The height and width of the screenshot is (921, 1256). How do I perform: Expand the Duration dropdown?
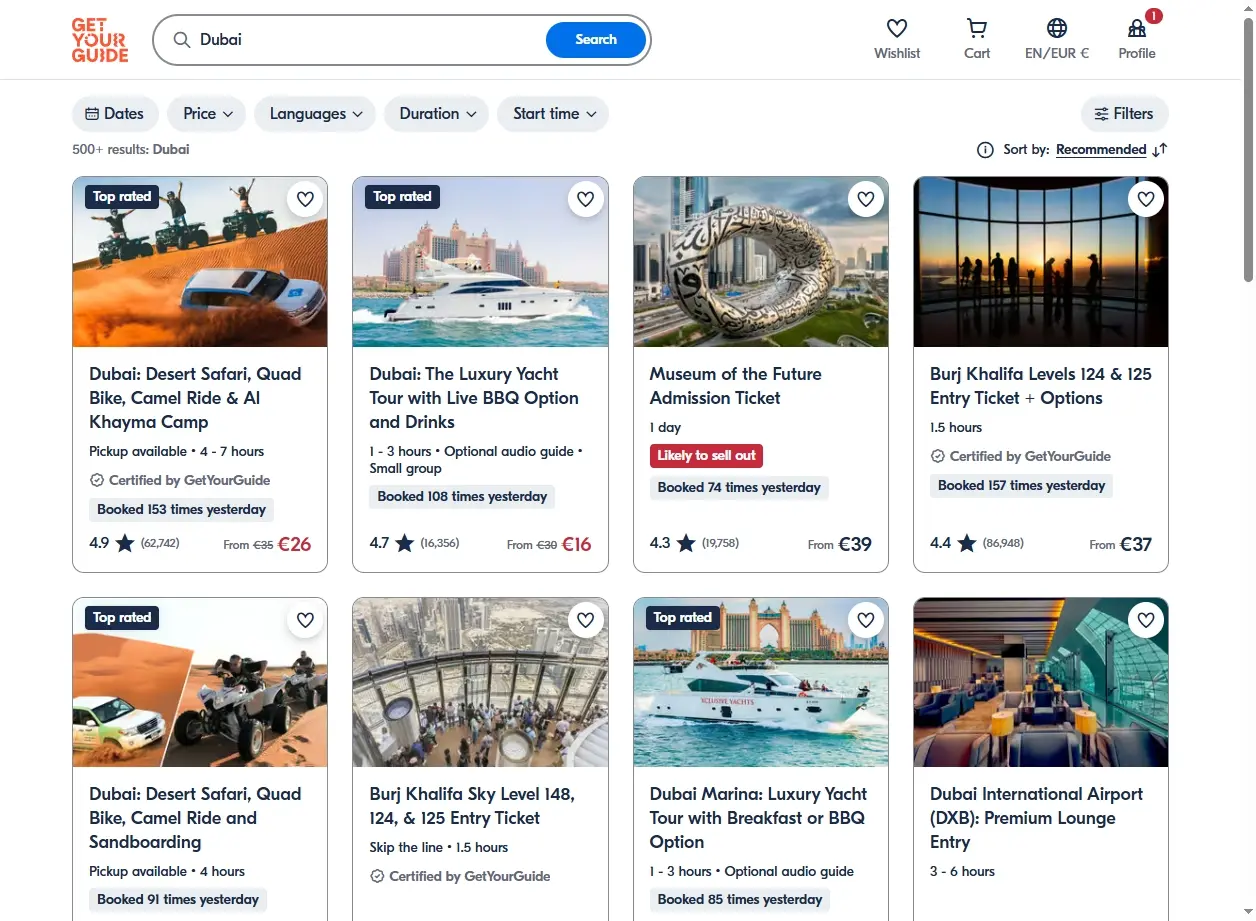coord(436,114)
